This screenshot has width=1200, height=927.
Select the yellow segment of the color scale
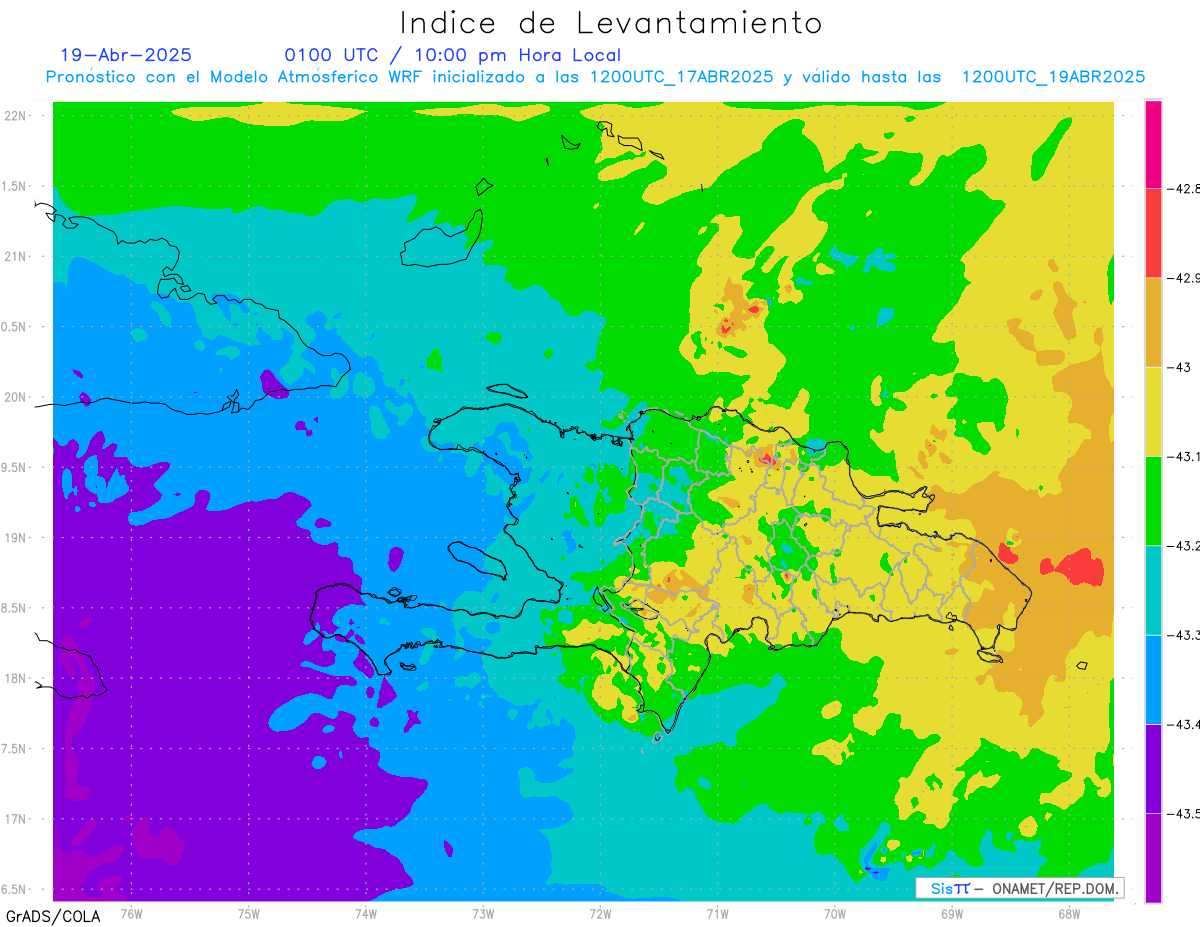(1153, 411)
